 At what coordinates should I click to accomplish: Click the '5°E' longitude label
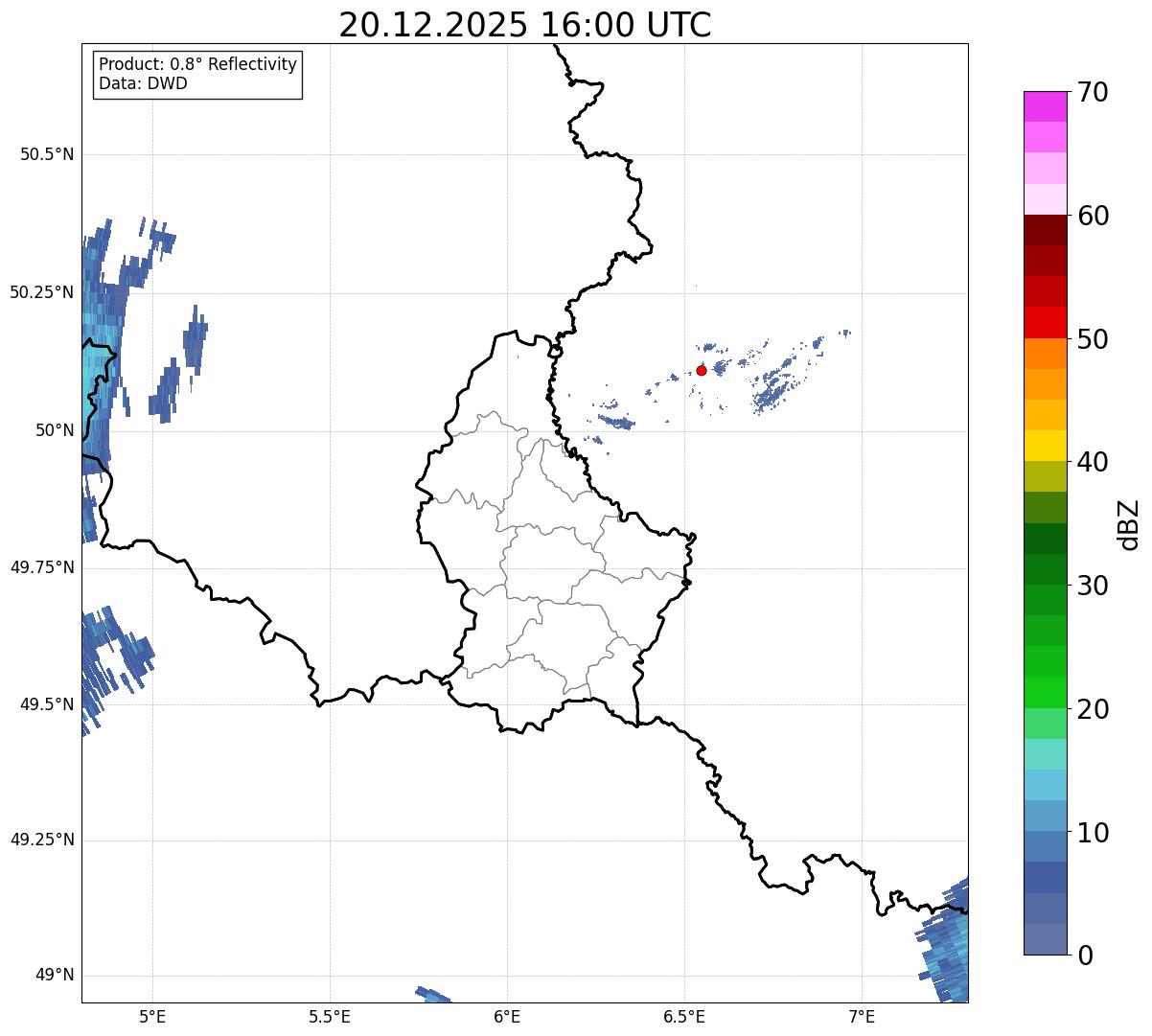(152, 1016)
